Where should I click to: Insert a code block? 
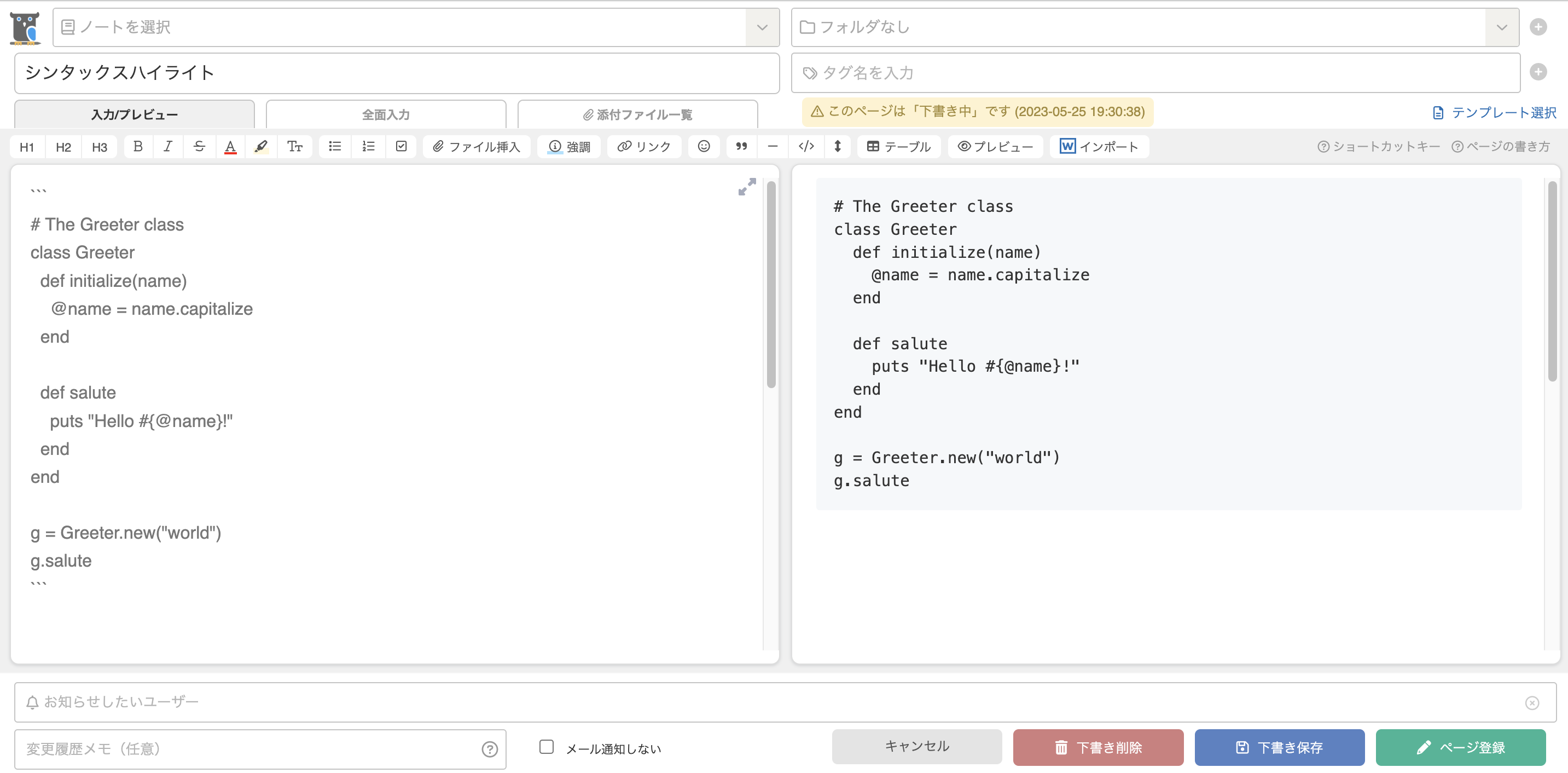point(806,146)
